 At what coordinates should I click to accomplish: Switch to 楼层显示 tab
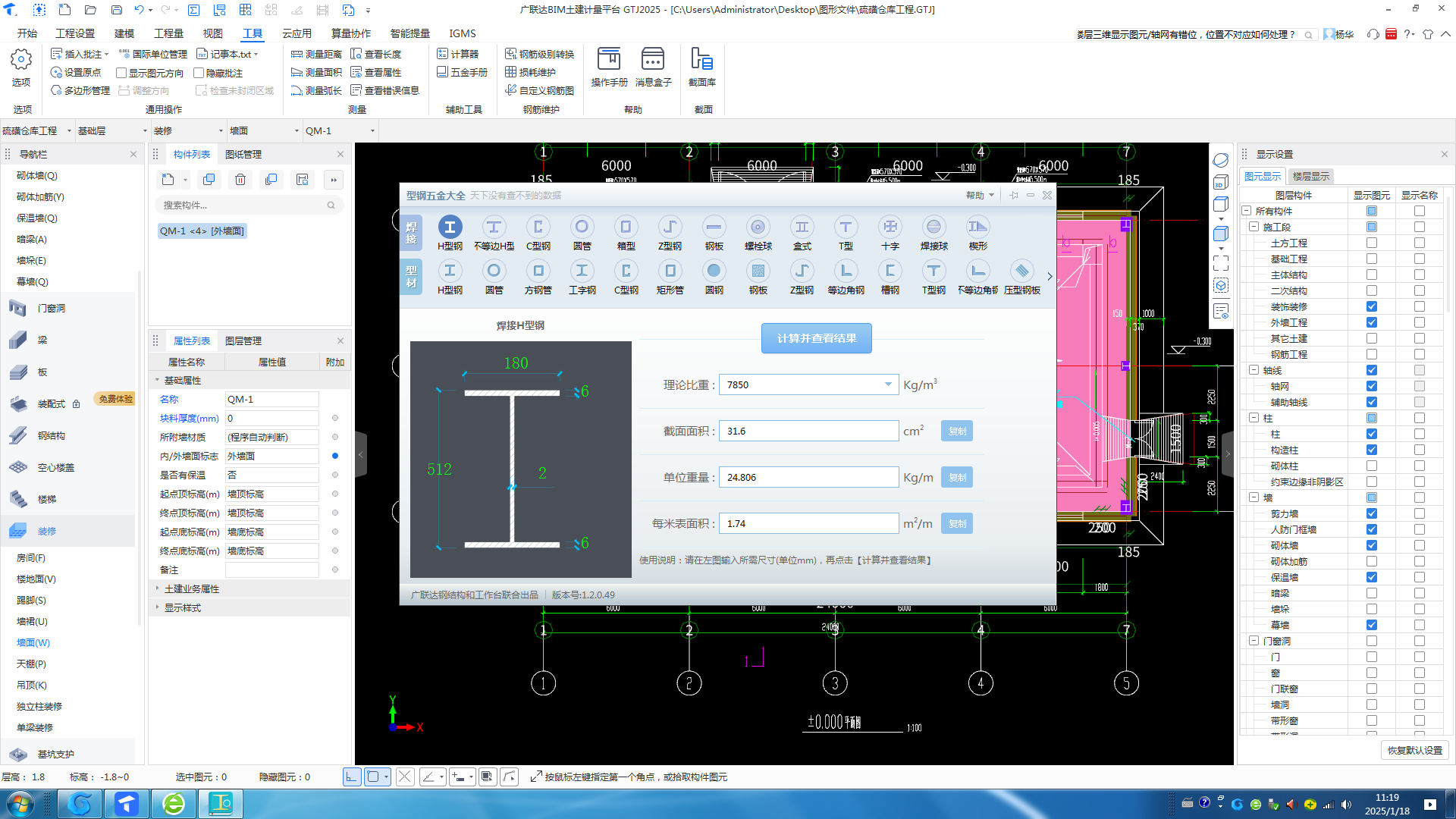(1310, 176)
